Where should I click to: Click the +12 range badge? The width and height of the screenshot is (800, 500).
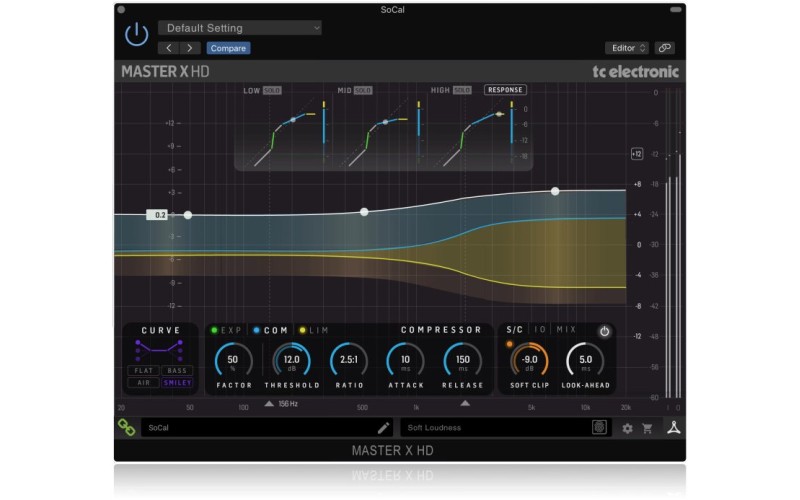tap(637, 154)
